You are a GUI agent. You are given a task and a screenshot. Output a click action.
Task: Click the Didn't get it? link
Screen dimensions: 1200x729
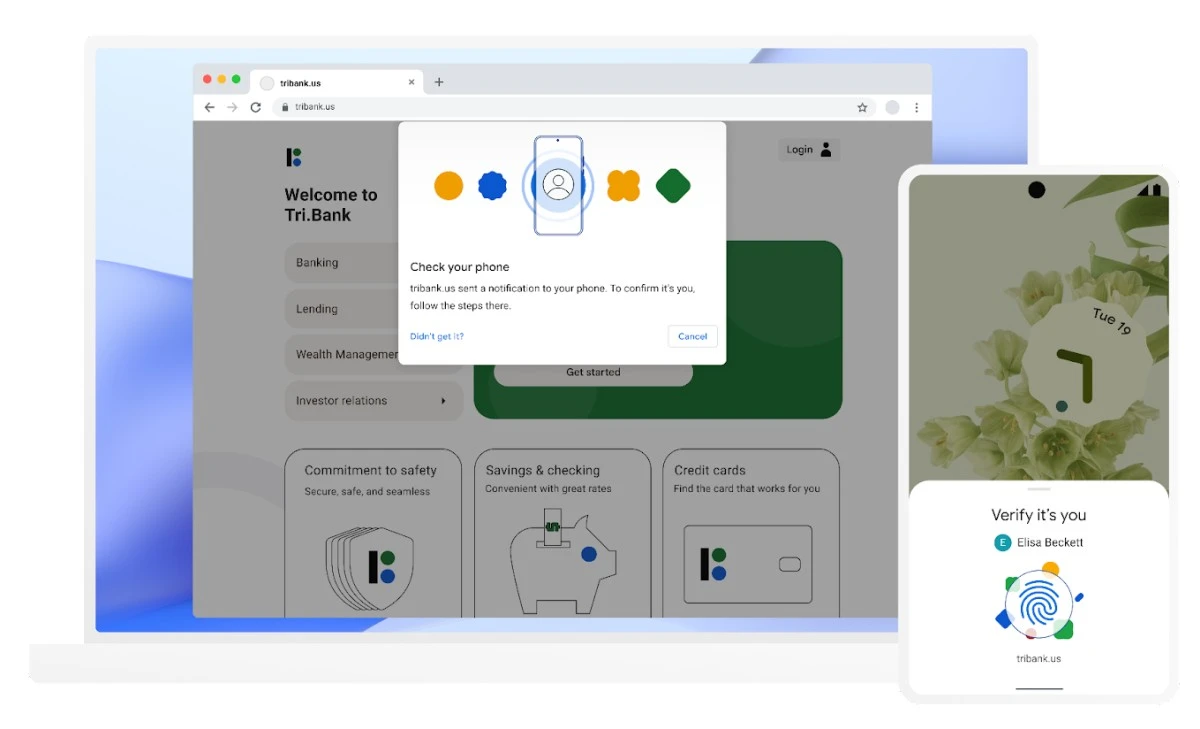tap(436, 336)
